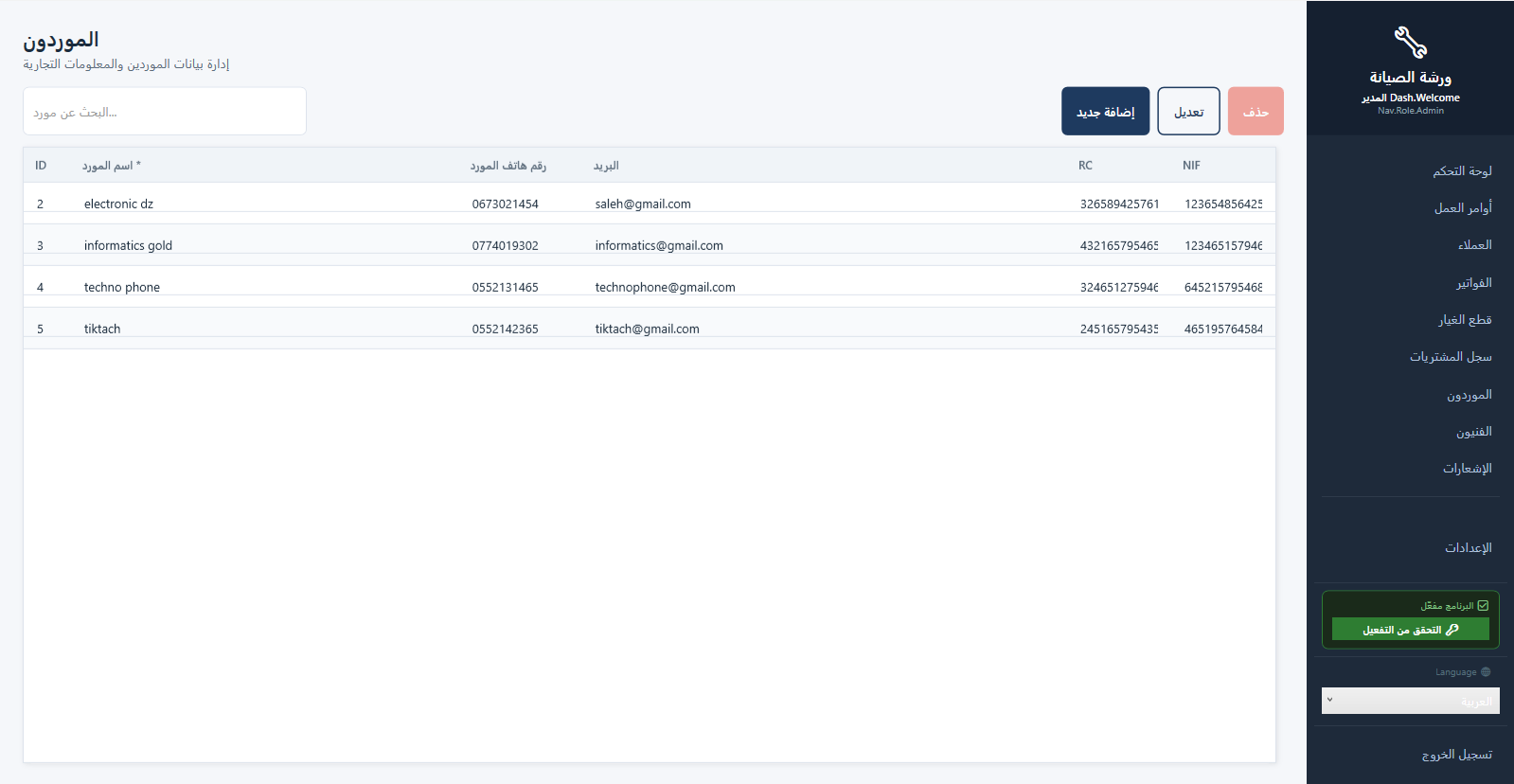The width and height of the screenshot is (1514, 784).
Task: Open the الفواتير invoices page
Action: (1473, 283)
